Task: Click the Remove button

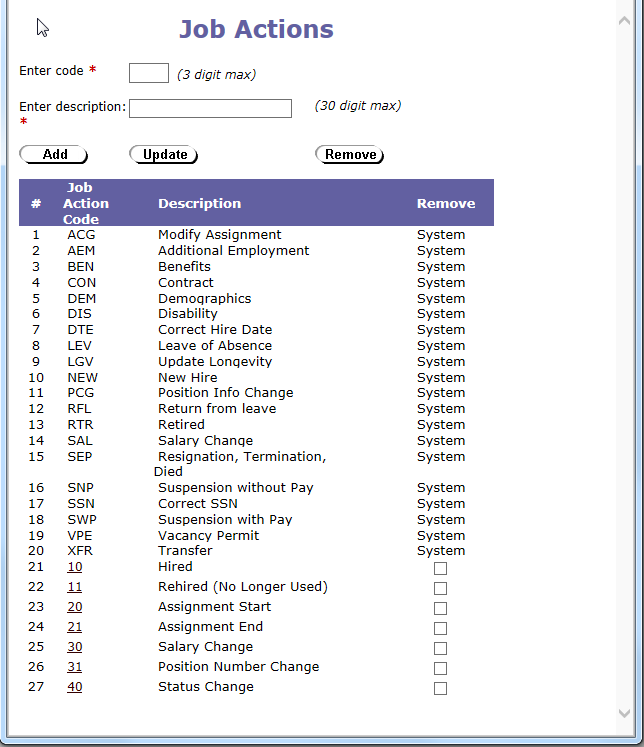Action: click(350, 155)
